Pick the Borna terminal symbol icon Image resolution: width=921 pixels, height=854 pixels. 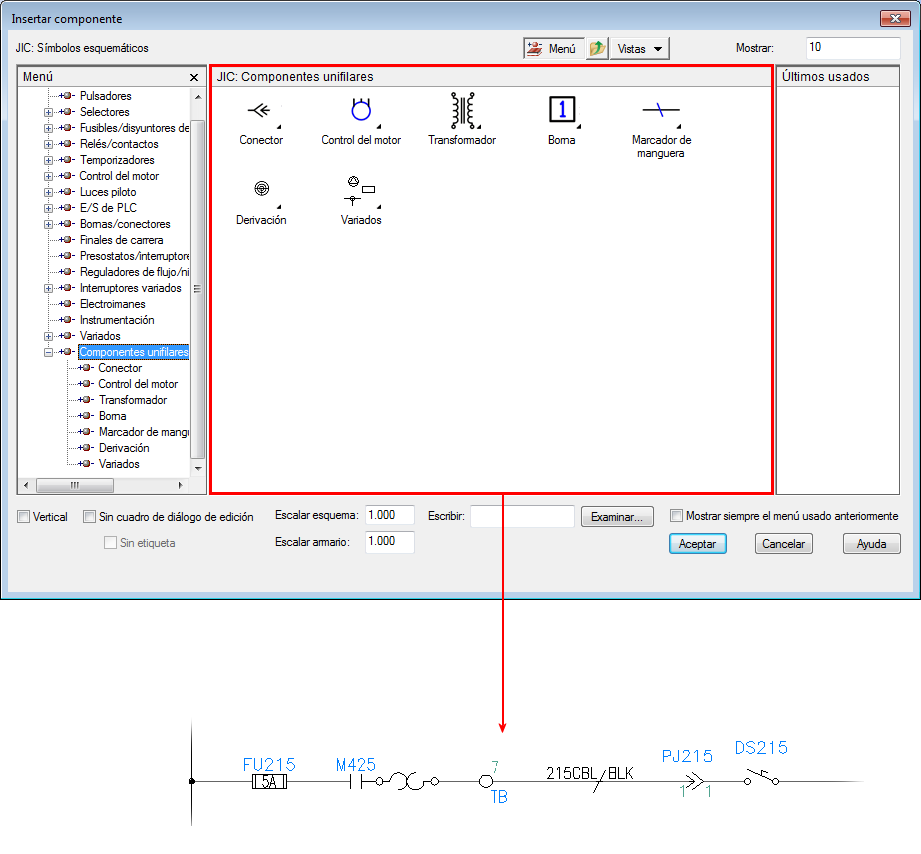click(562, 109)
